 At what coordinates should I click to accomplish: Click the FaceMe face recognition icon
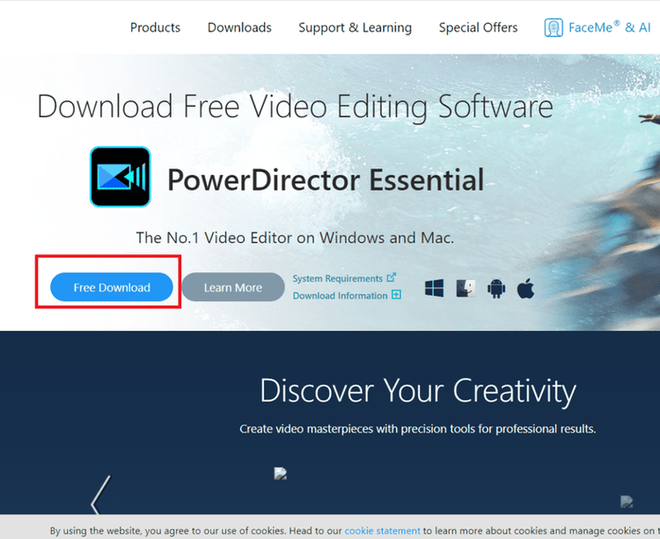[x=553, y=28]
